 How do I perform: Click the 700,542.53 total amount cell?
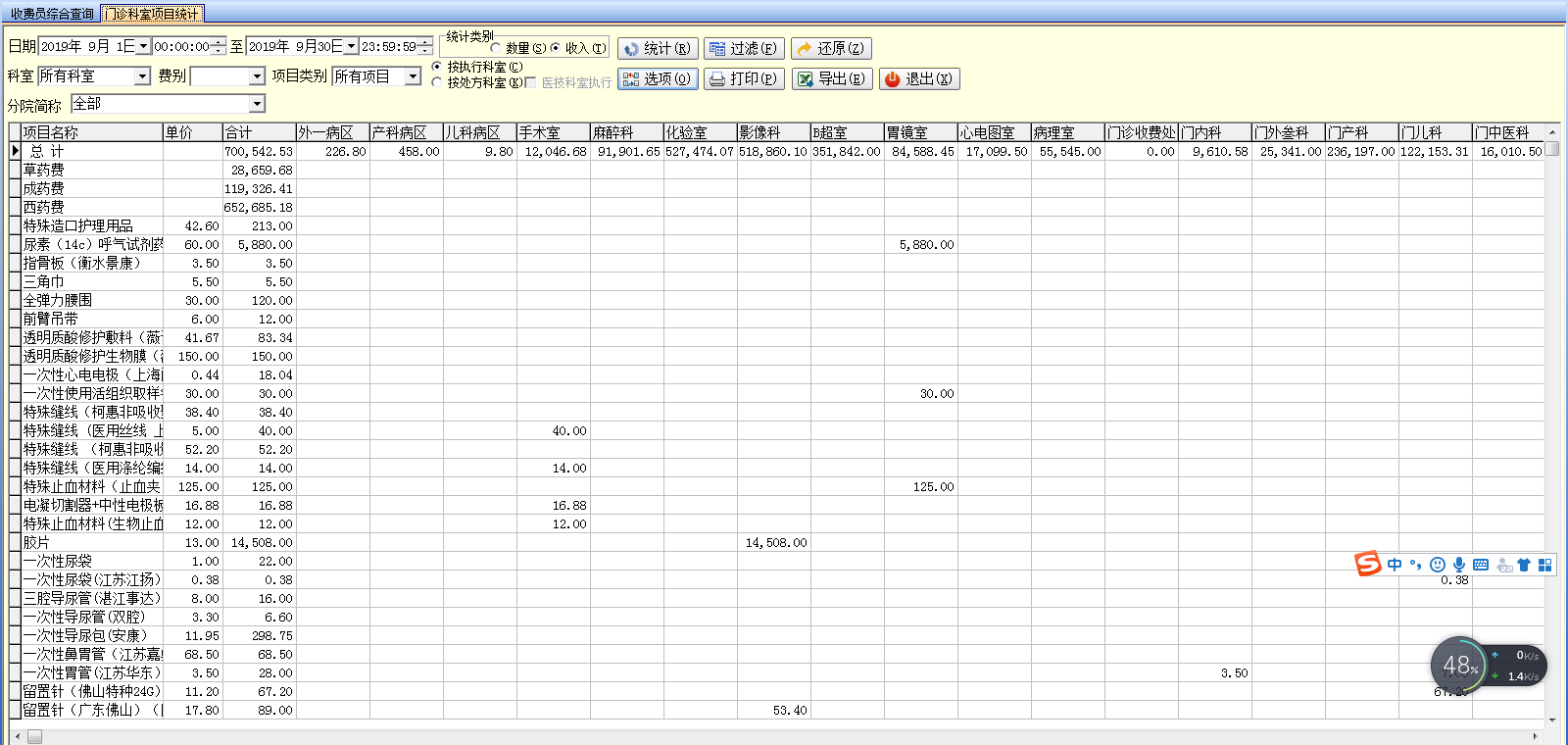[260, 151]
